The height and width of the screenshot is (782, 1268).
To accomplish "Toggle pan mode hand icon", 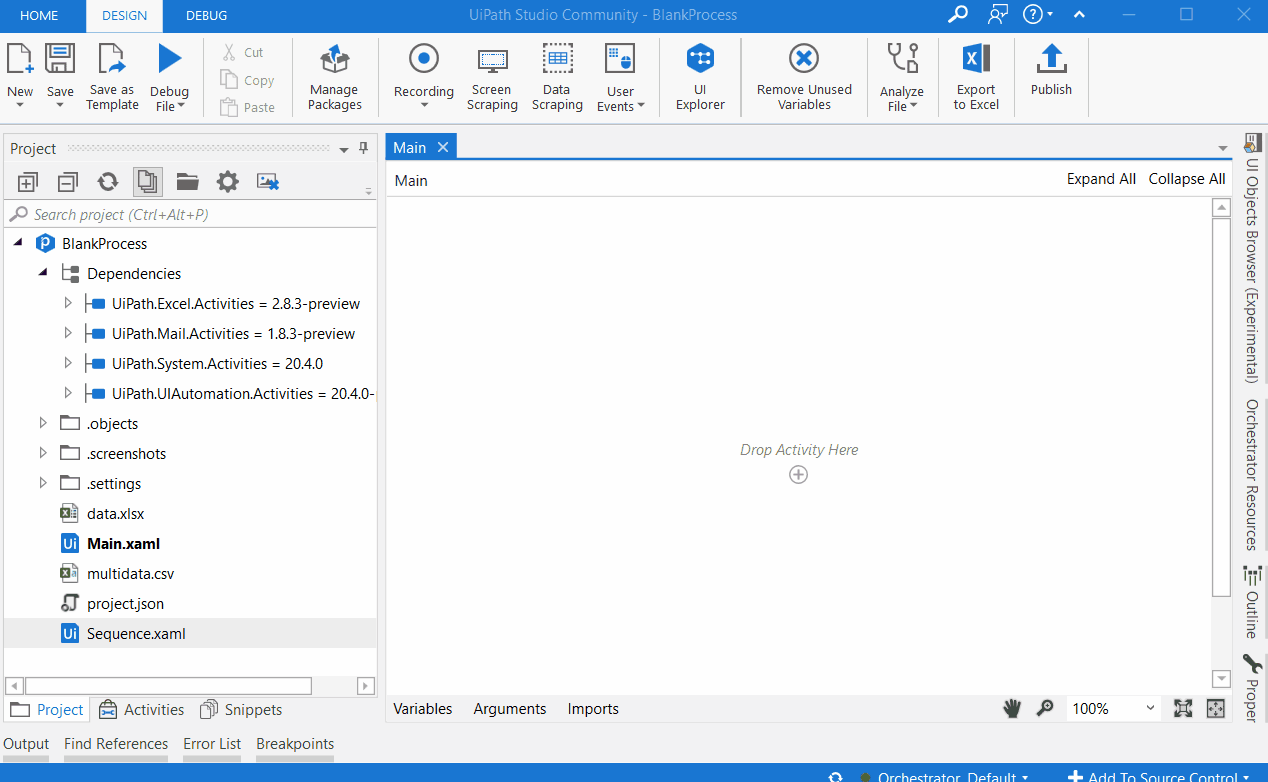I will tap(1012, 708).
